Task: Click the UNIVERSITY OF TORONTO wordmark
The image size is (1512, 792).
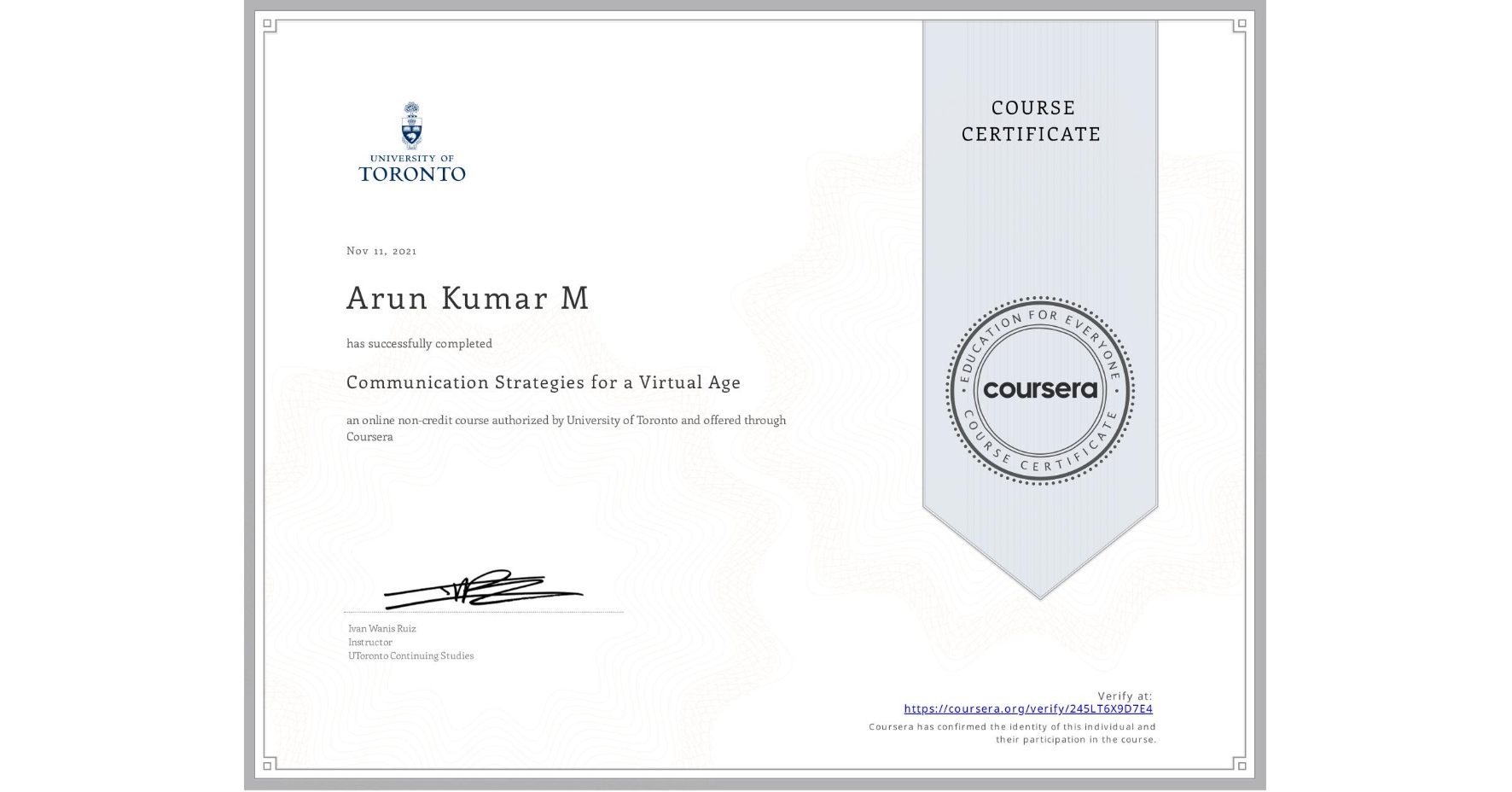Action: point(412,168)
